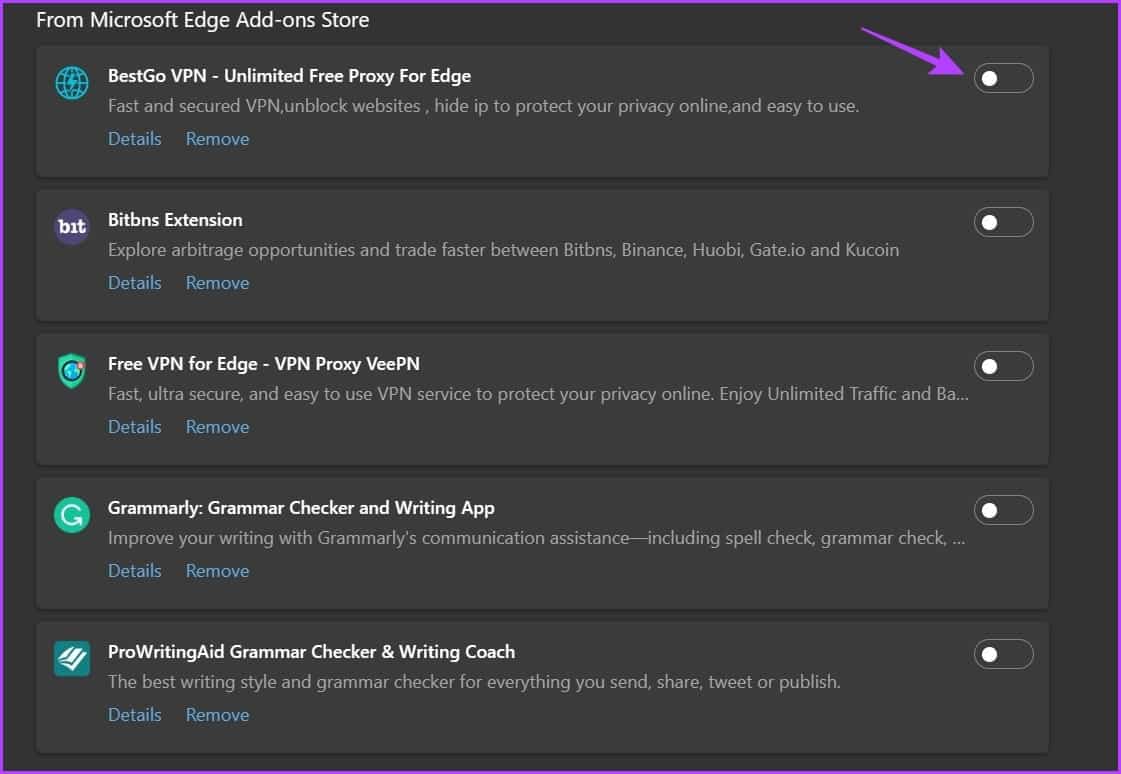Click "Free VPN for Edge - VPN Proxy VeePN" title
This screenshot has height=774, width=1121.
pyautogui.click(x=264, y=364)
